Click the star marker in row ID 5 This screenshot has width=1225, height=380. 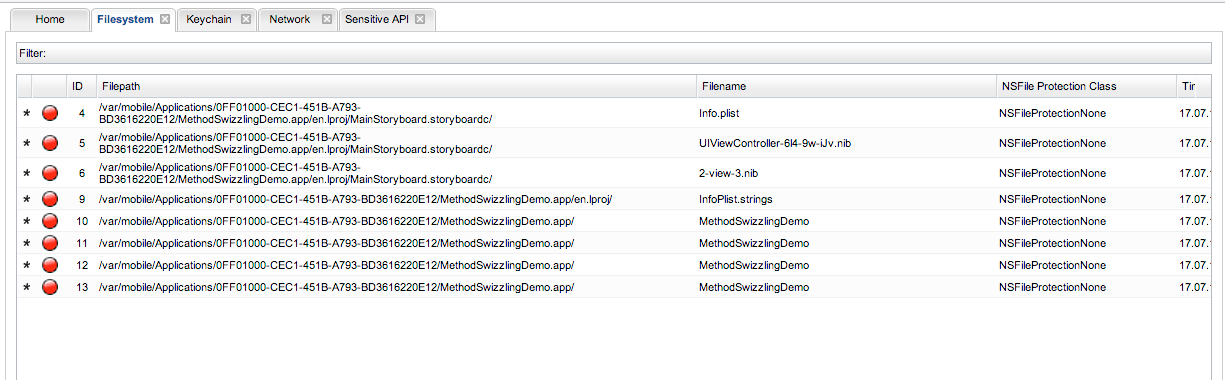coord(27,144)
